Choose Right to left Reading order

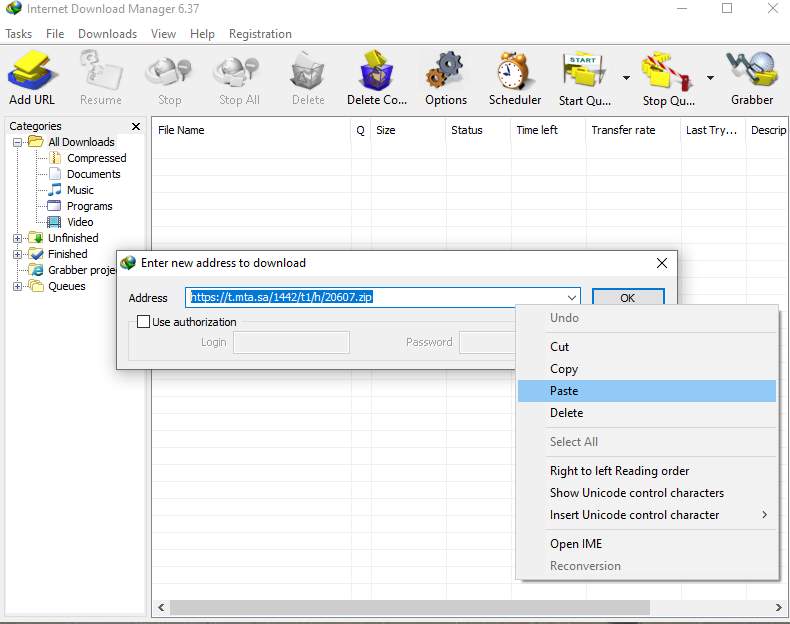[647, 471]
